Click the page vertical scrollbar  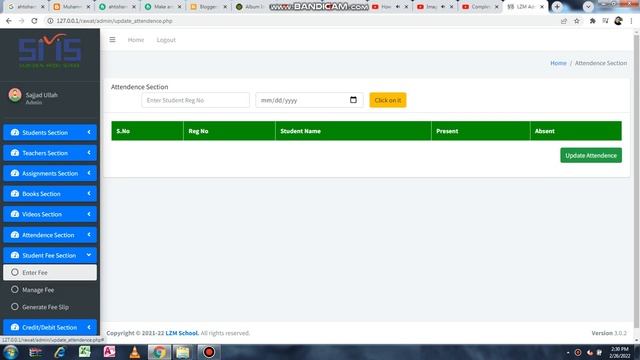(636, 182)
